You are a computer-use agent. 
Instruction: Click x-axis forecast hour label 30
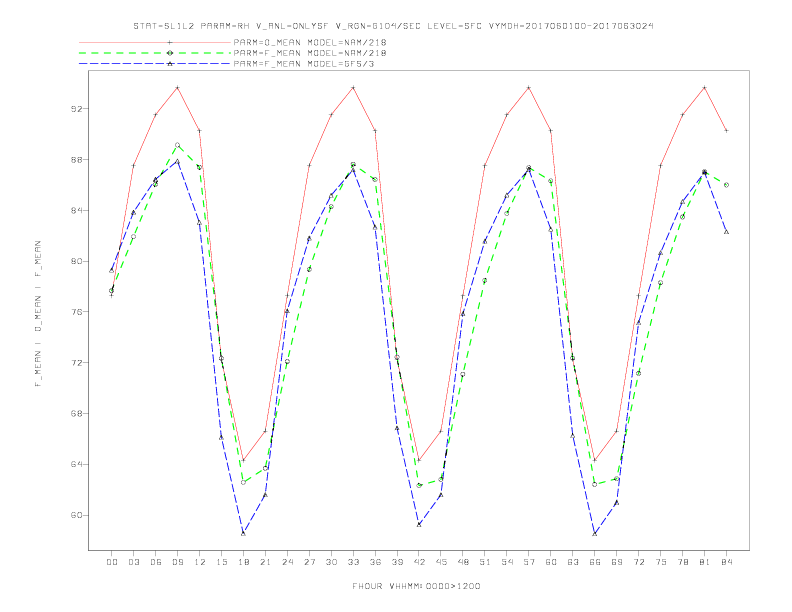click(x=331, y=562)
